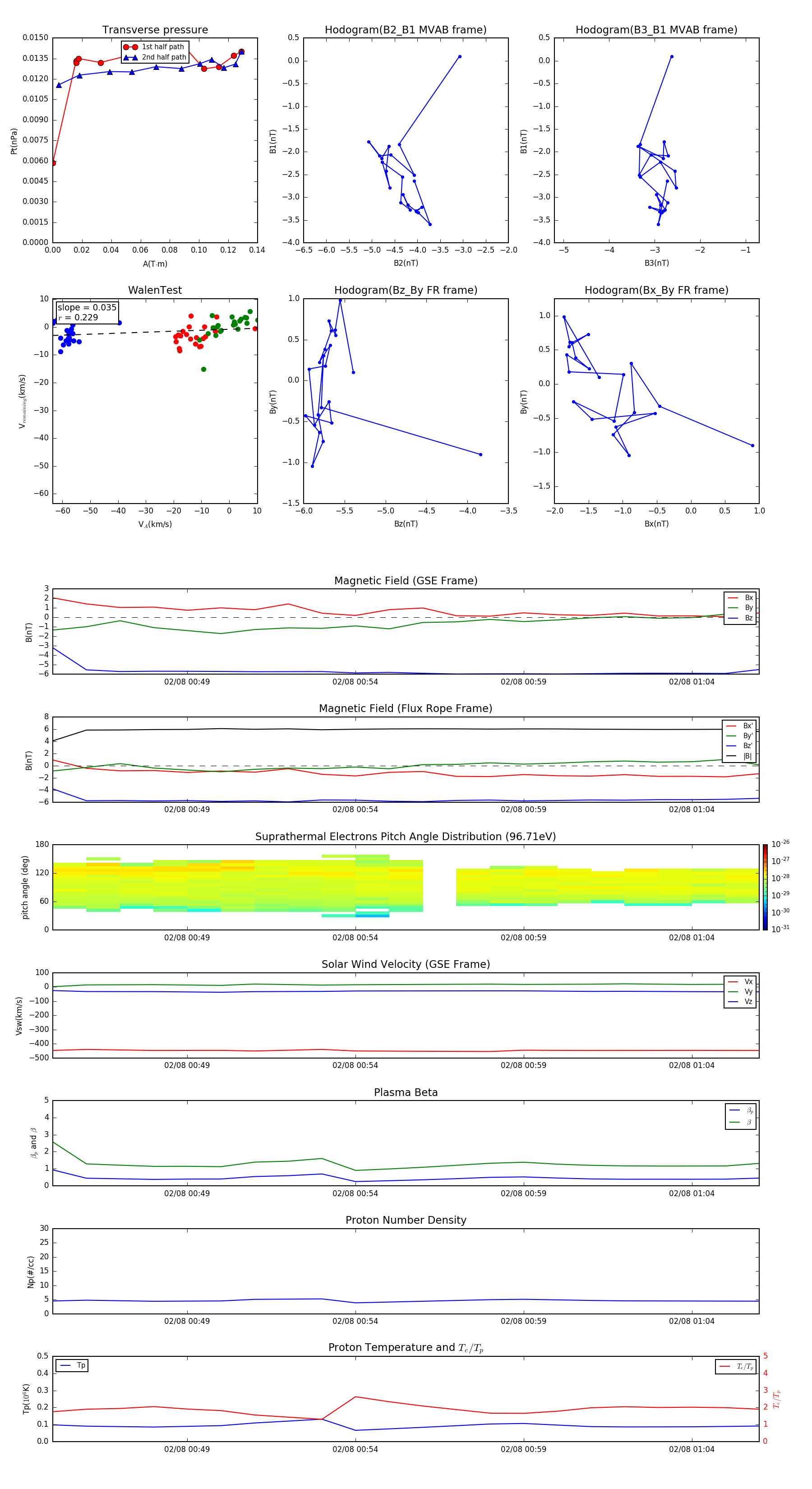Click the first red point at Pt 0.0060

coord(53,163)
